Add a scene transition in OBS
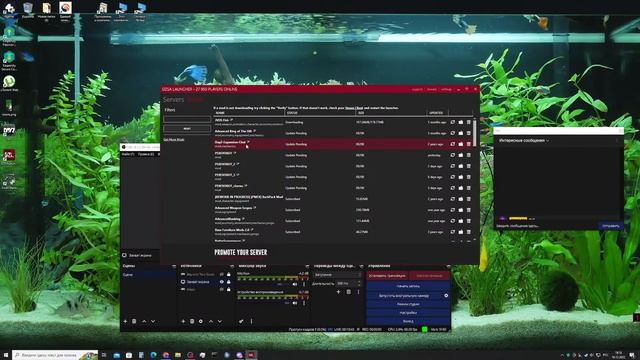640x360 pixels. pyautogui.click(x=338, y=292)
